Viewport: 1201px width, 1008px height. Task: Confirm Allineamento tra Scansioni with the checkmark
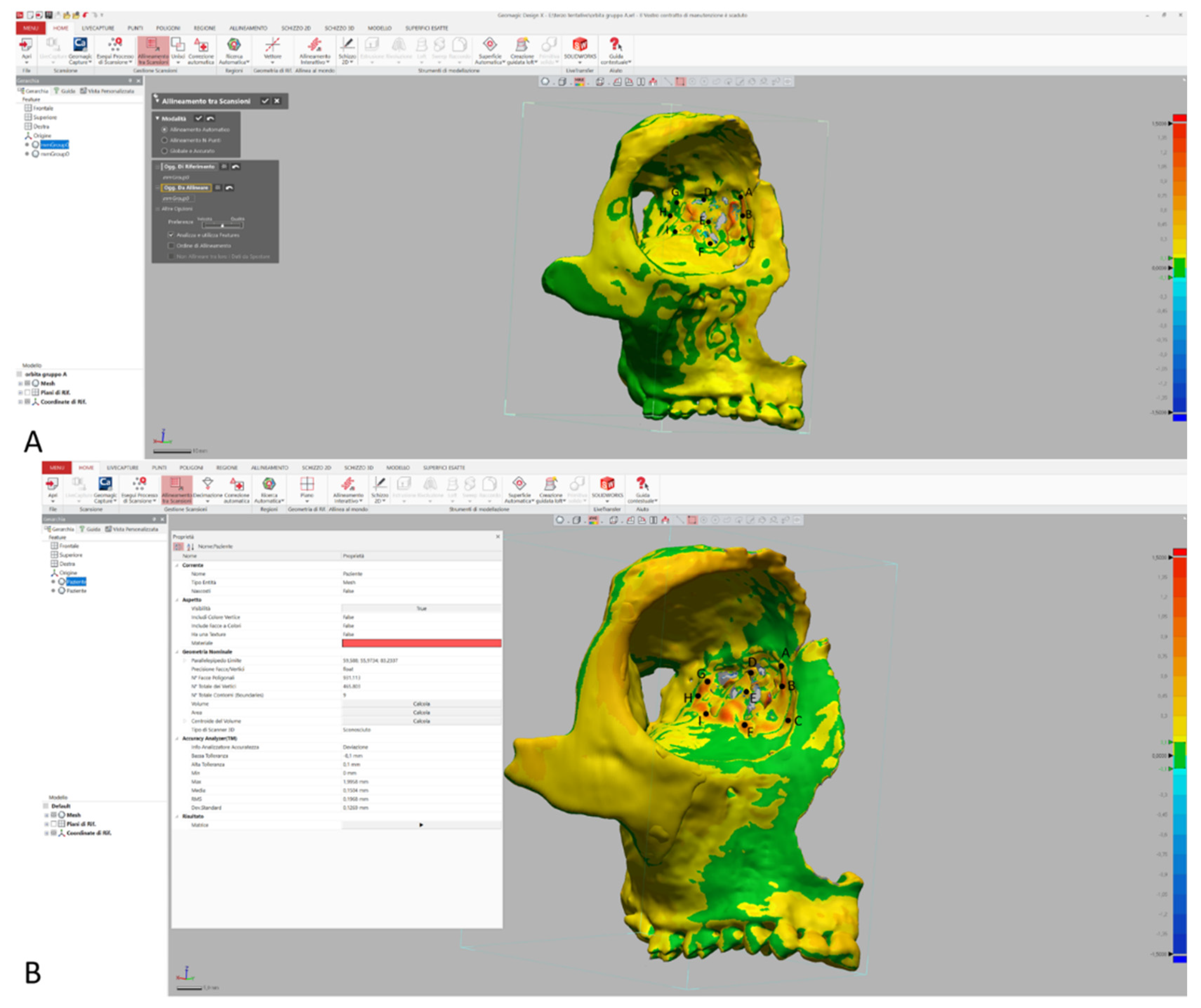[265, 101]
